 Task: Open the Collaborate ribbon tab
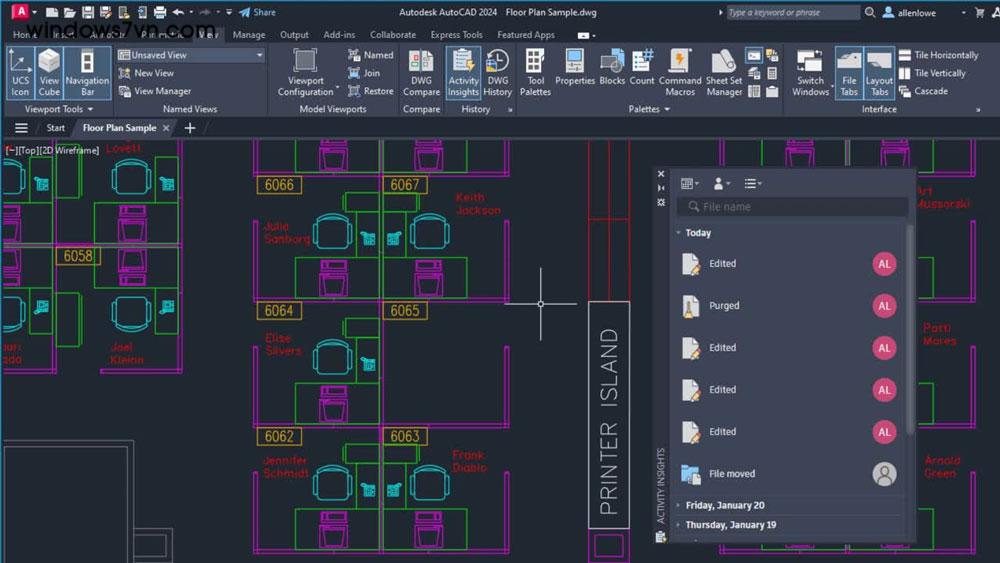393,35
